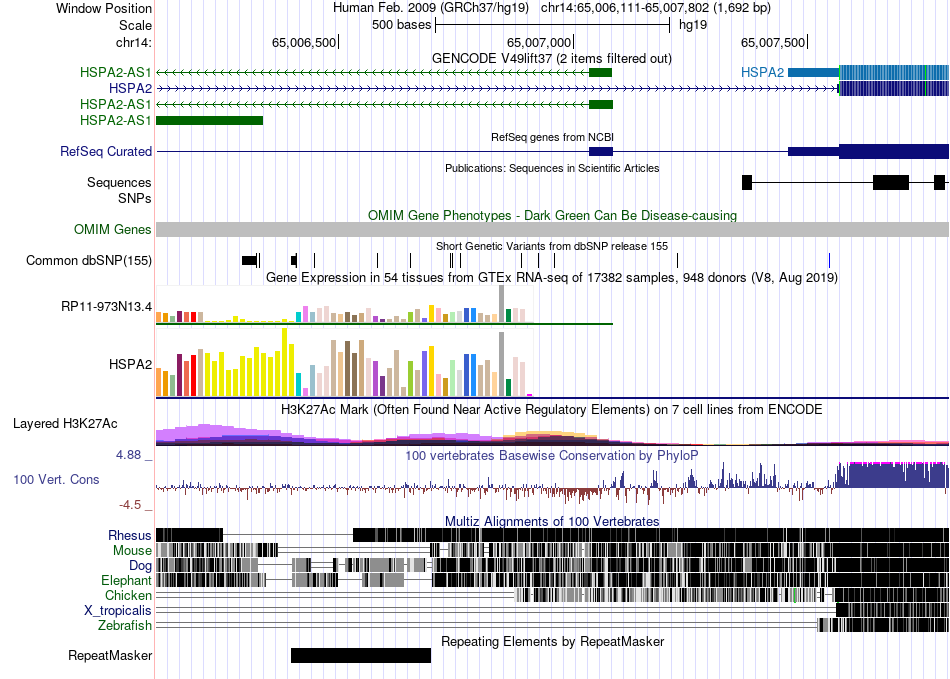The height and width of the screenshot is (679, 950).
Task: Click the Dog alignment label
Action: click(x=141, y=566)
